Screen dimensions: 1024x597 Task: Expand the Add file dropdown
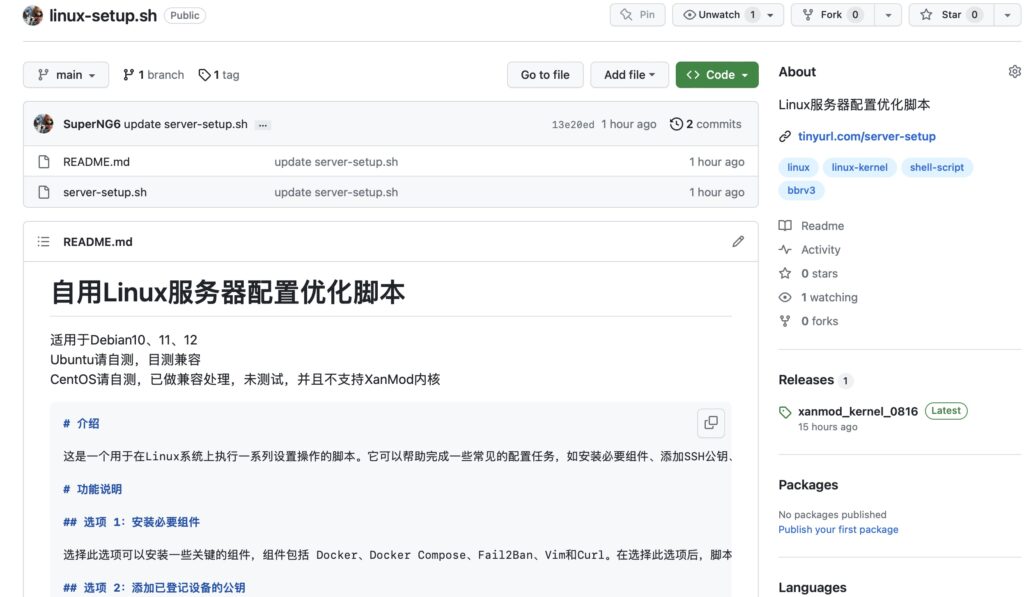point(629,75)
